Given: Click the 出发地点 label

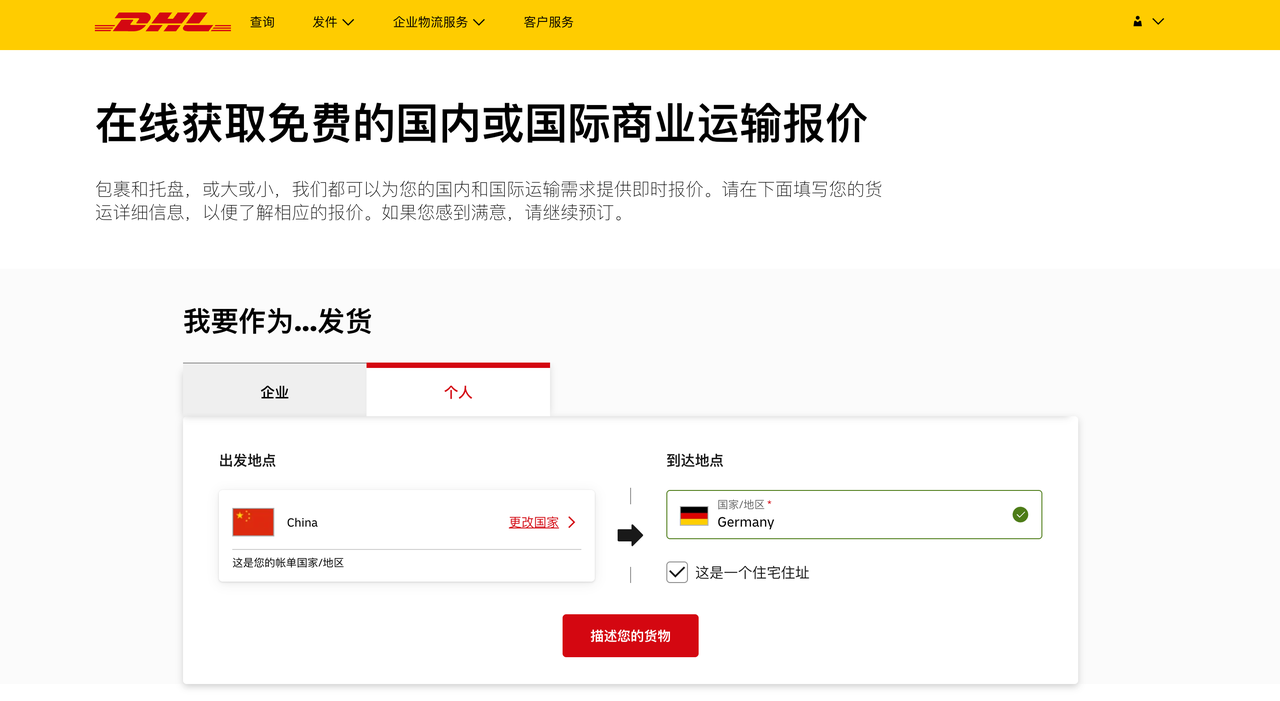Looking at the screenshot, I should tap(247, 461).
